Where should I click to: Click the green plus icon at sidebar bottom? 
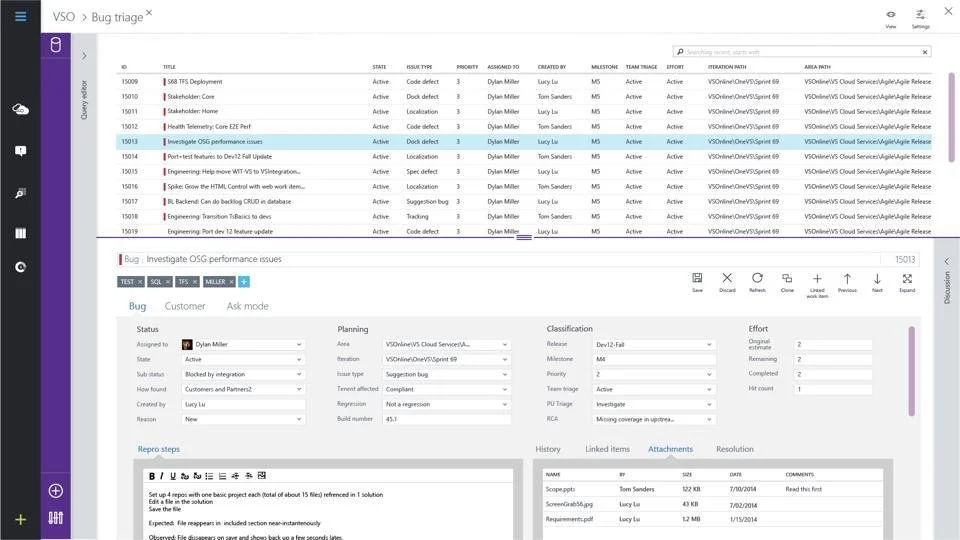(20, 520)
